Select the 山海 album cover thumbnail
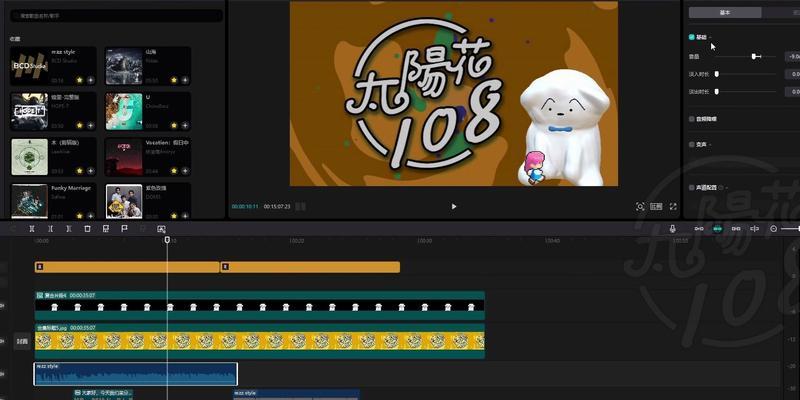The height and width of the screenshot is (400, 800). point(124,66)
